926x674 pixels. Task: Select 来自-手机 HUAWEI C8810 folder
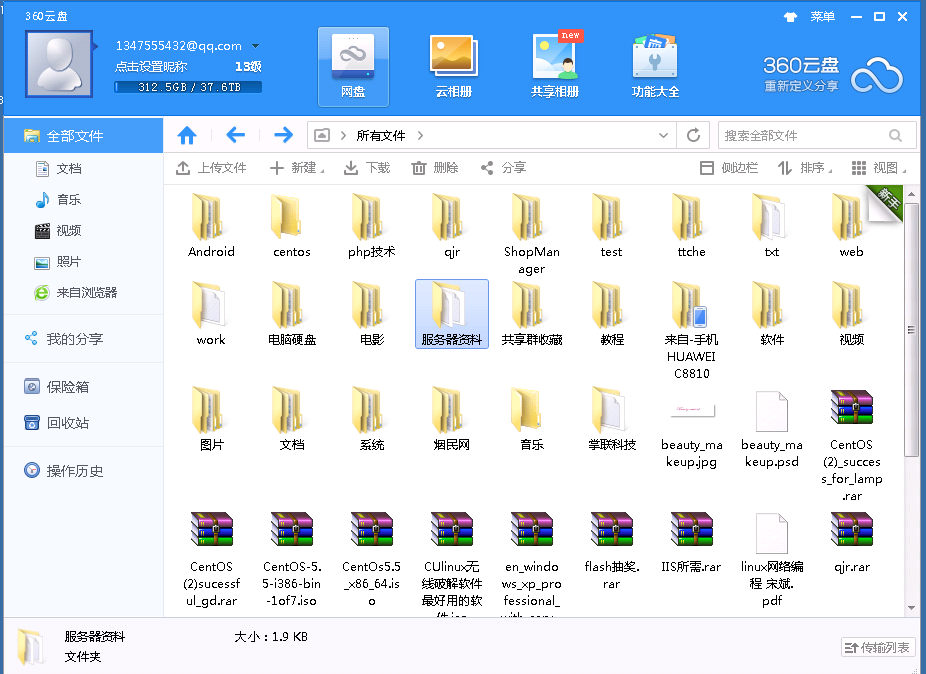tap(692, 331)
